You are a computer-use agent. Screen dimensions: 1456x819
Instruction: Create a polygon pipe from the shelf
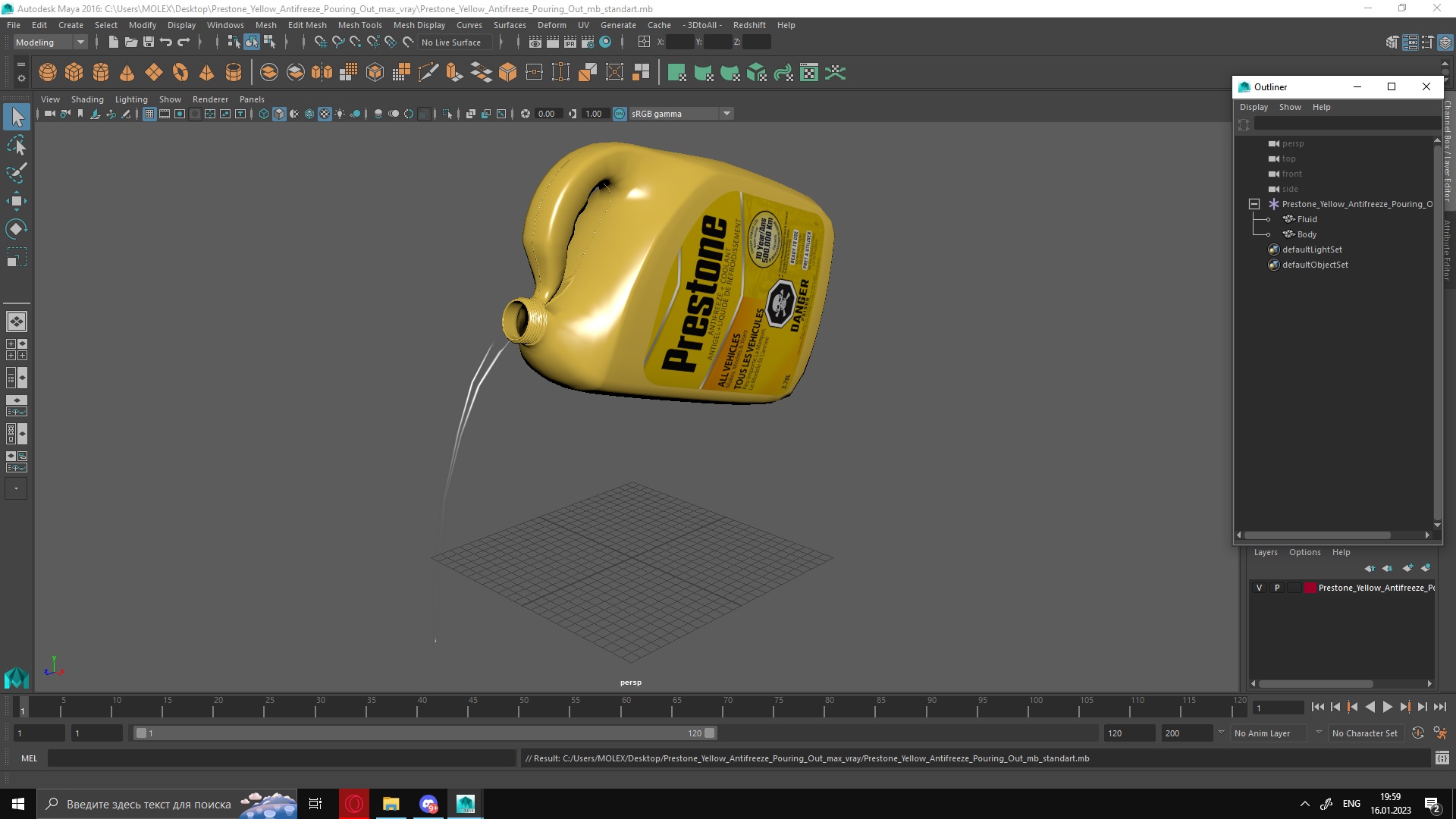(x=234, y=73)
